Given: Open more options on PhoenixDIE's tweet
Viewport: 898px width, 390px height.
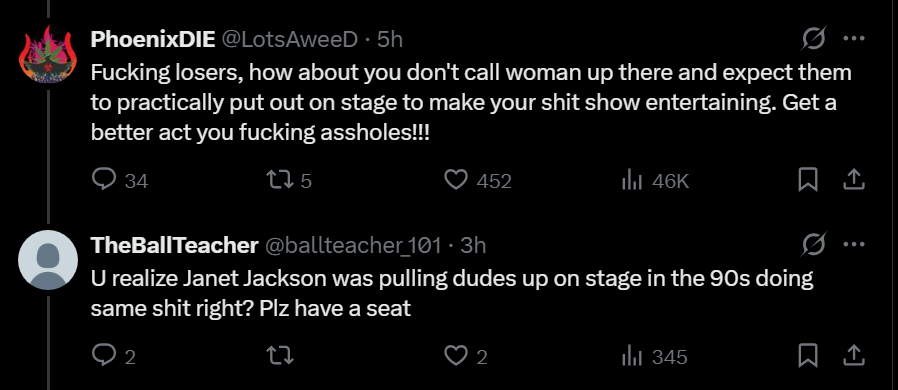Looking at the screenshot, I should [854, 39].
